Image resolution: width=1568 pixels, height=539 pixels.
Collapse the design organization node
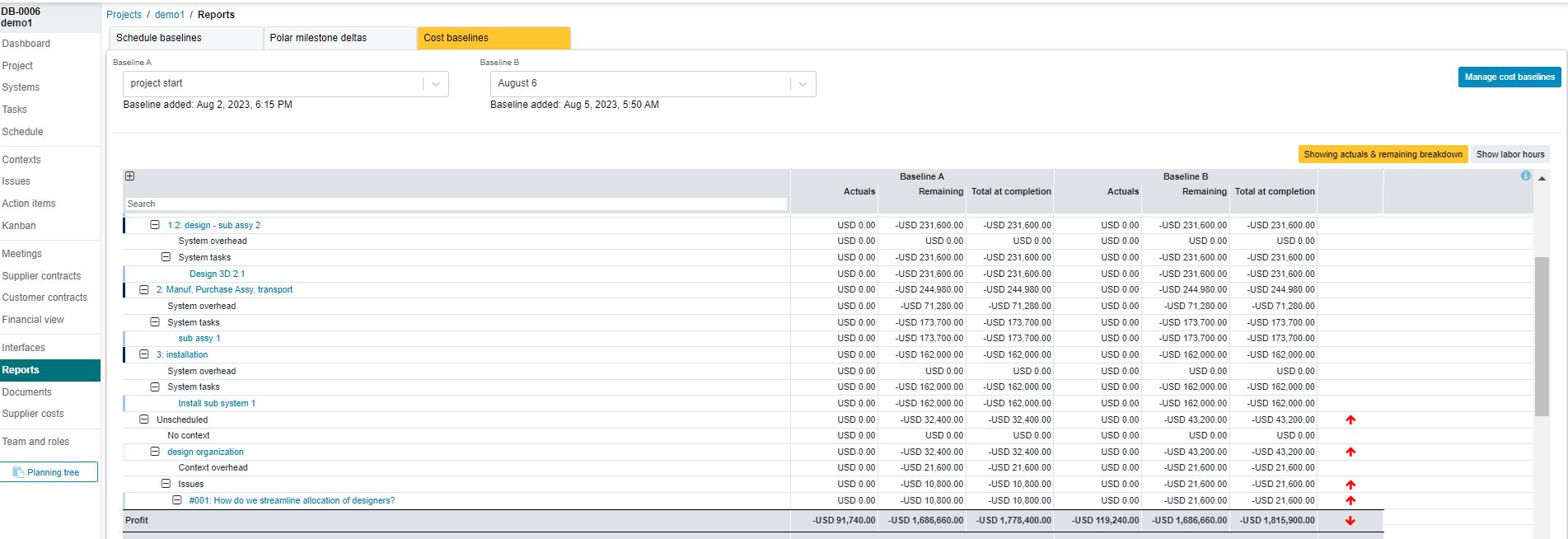click(154, 452)
